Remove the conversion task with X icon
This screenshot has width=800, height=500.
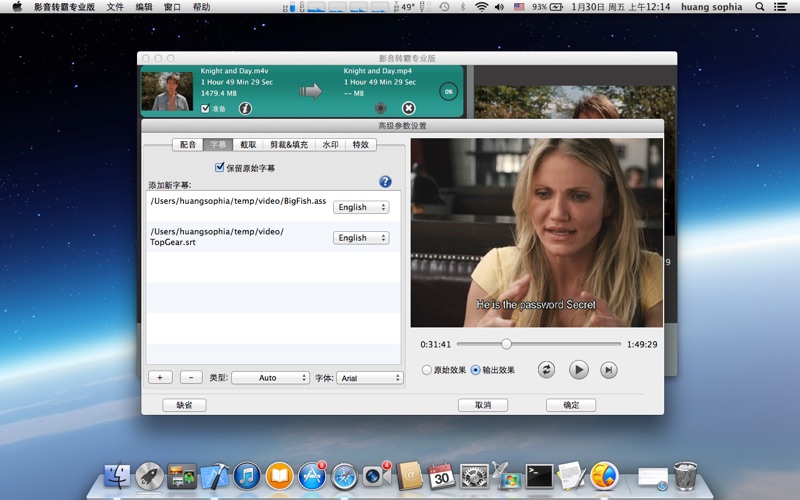408,108
